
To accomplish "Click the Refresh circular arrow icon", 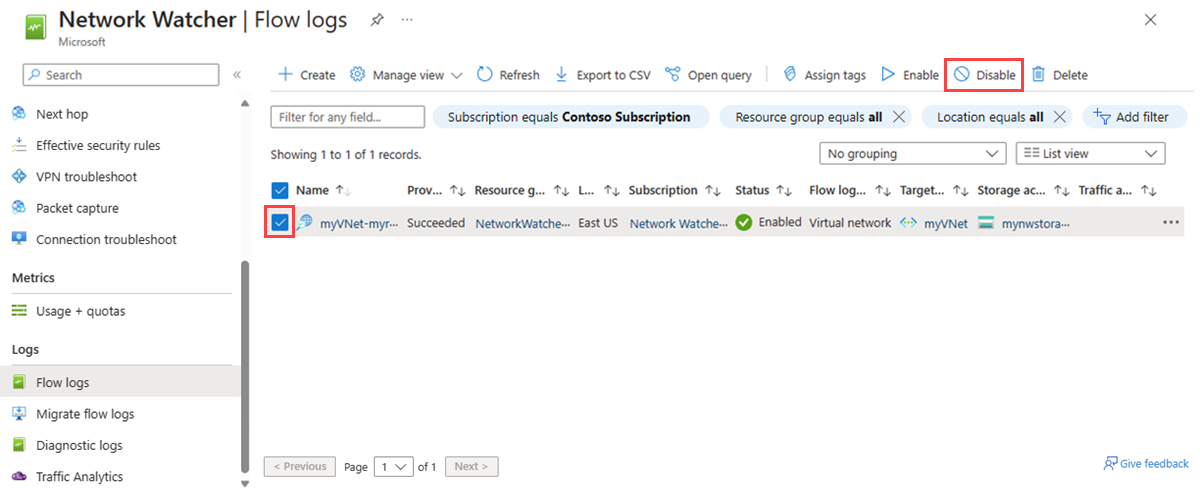I will click(485, 75).
